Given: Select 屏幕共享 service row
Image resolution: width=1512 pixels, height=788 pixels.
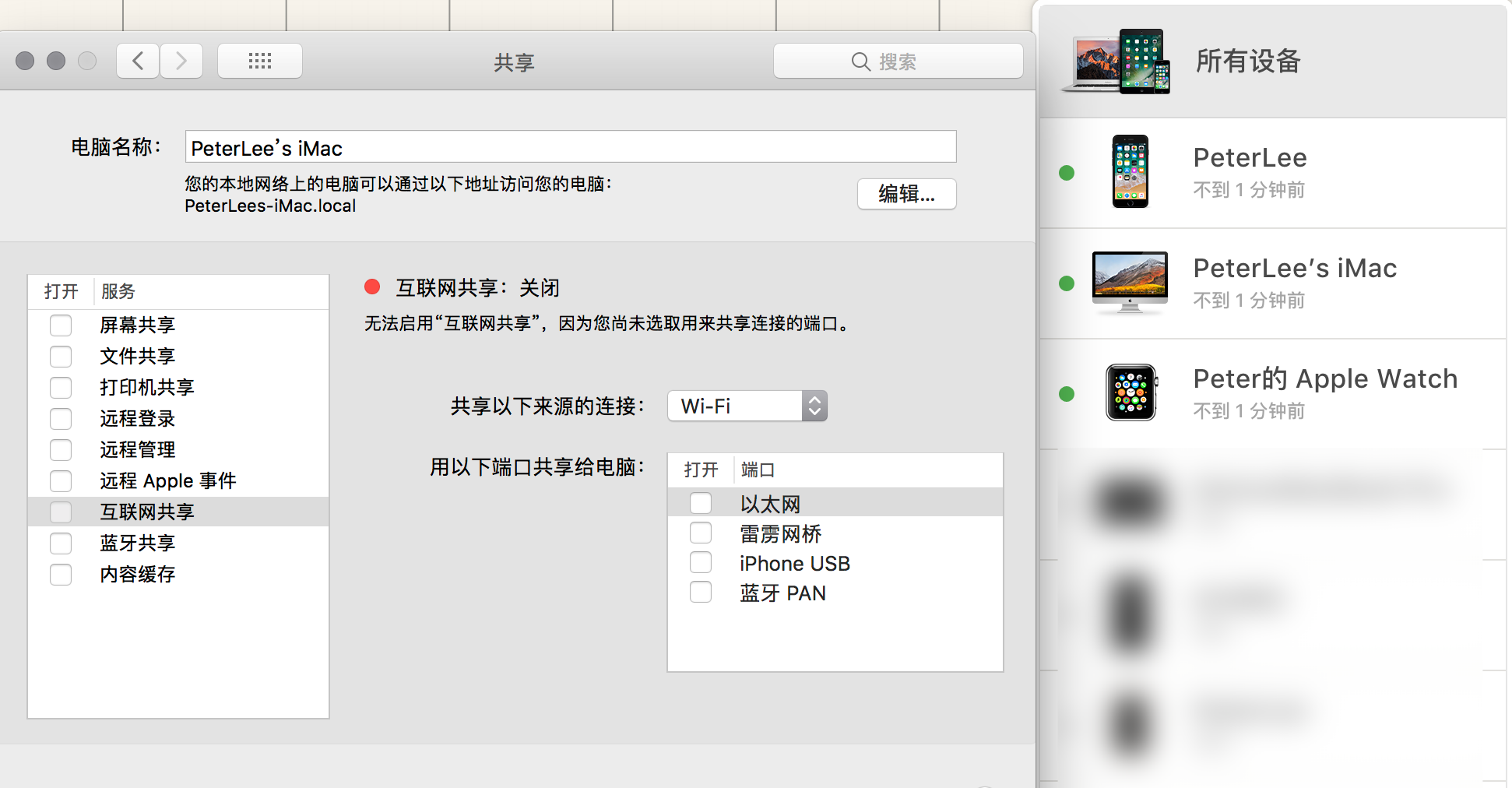Looking at the screenshot, I should tap(178, 325).
